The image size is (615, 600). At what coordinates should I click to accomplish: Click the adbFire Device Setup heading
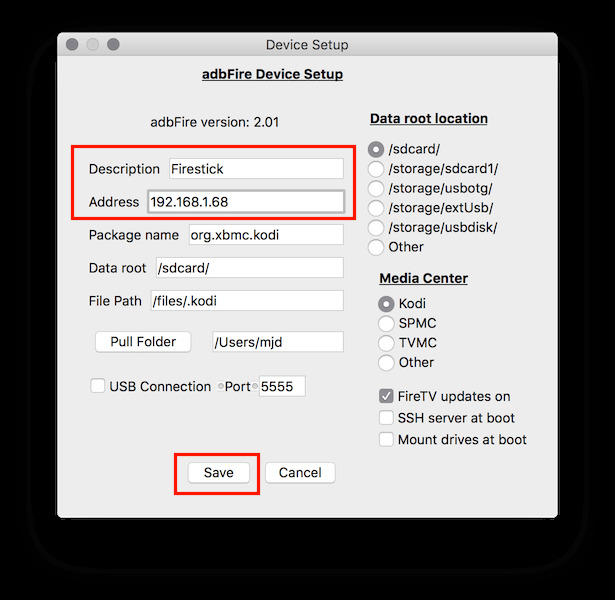(272, 74)
